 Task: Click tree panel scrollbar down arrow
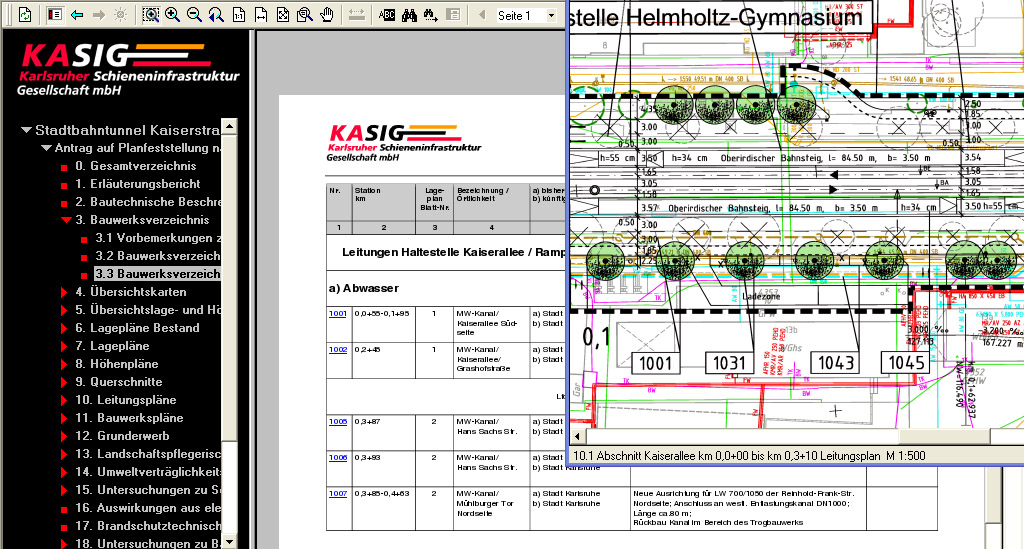tap(229, 542)
